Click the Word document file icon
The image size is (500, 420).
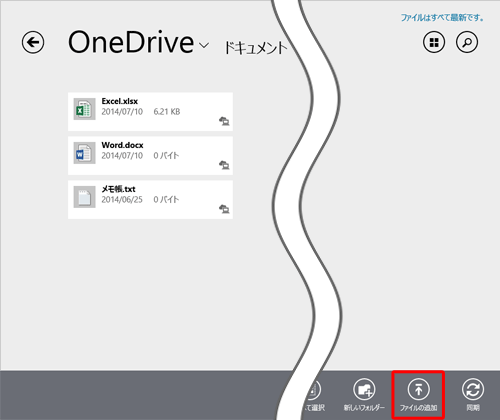point(84,153)
